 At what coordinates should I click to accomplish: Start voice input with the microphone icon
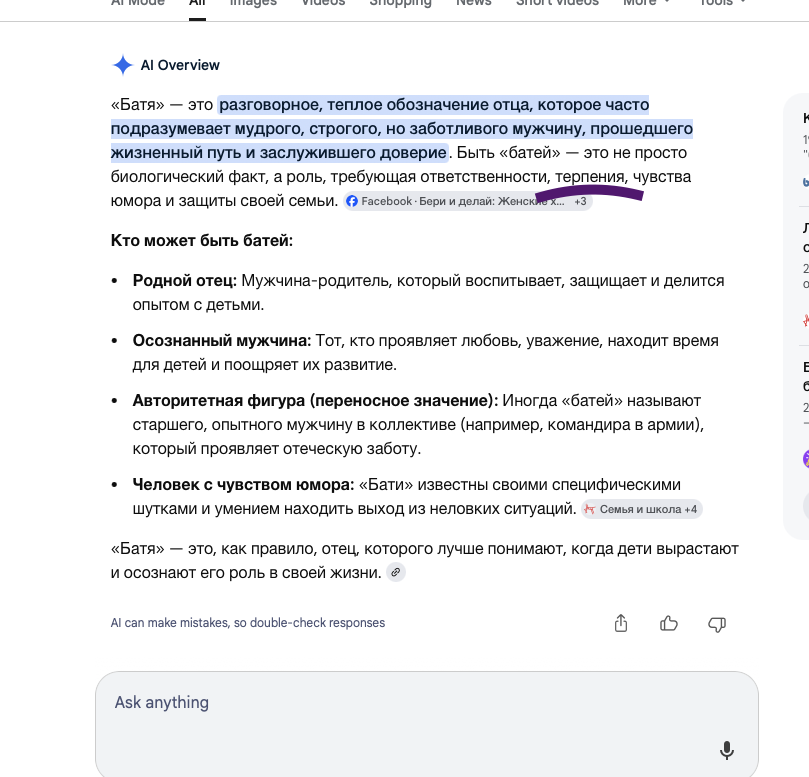(726, 750)
